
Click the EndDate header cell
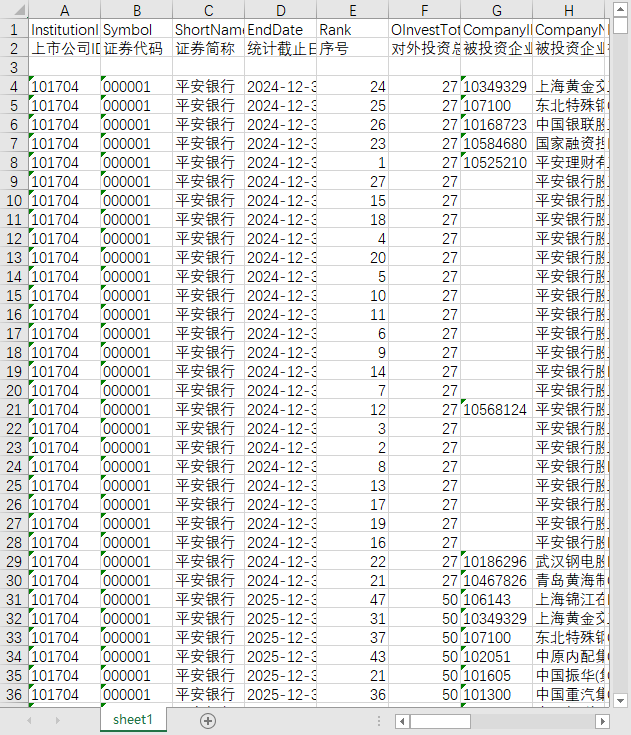pyautogui.click(x=280, y=30)
